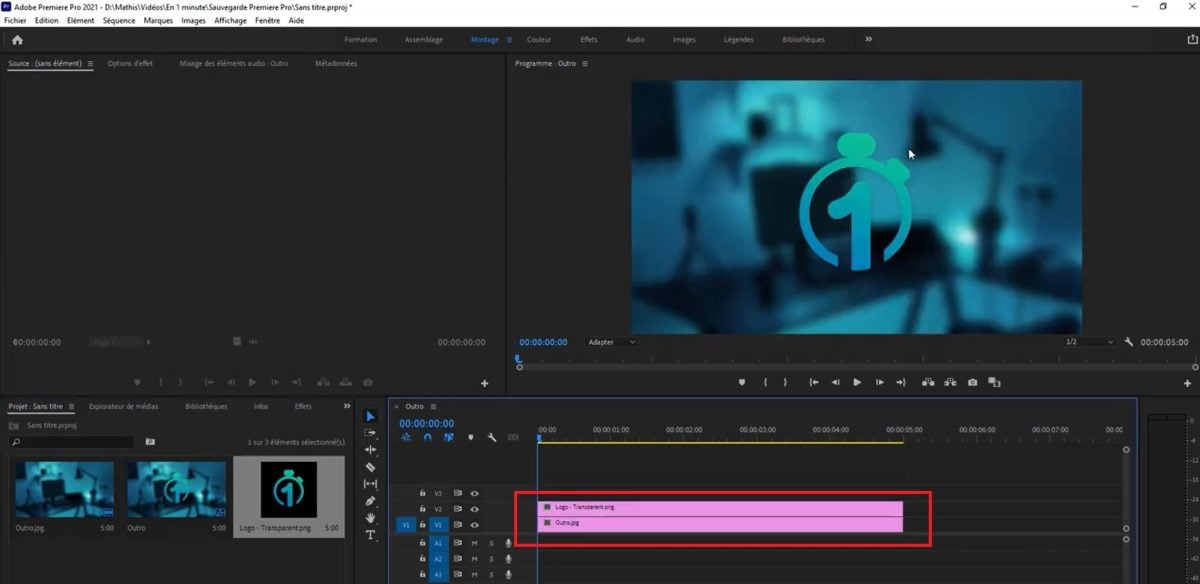Select the Type text tool

[370, 535]
